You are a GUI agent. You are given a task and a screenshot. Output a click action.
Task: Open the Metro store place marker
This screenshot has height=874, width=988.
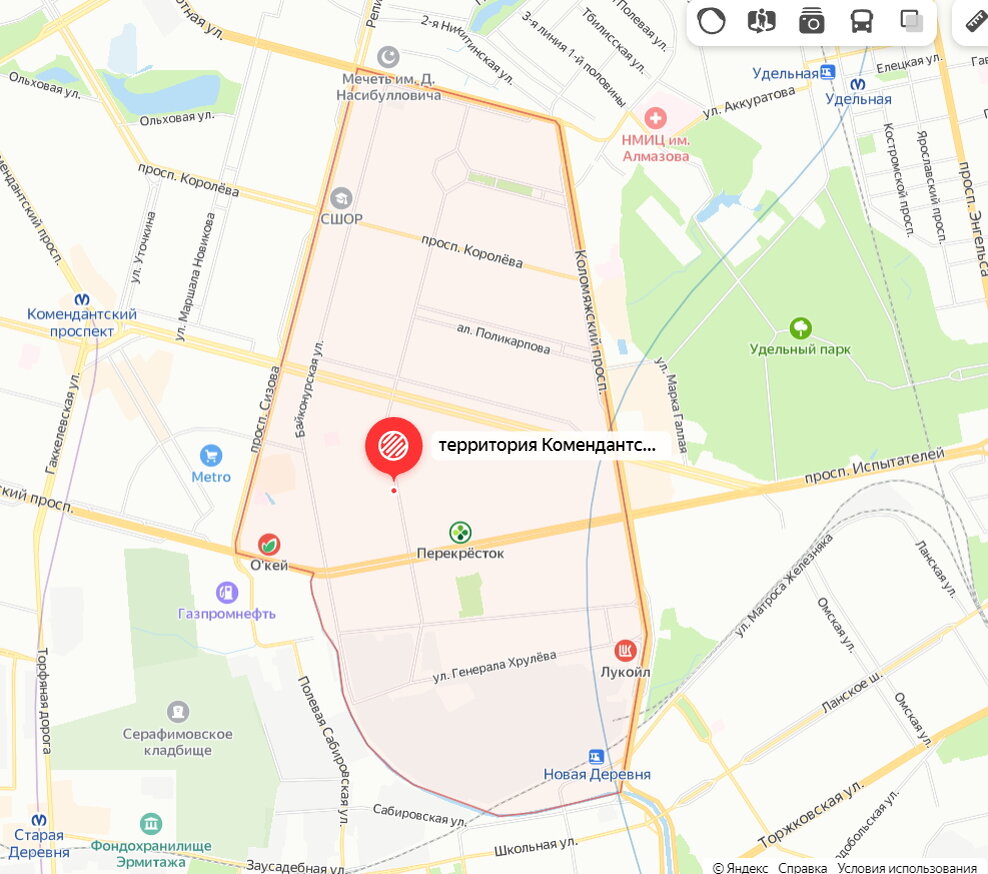click(210, 456)
